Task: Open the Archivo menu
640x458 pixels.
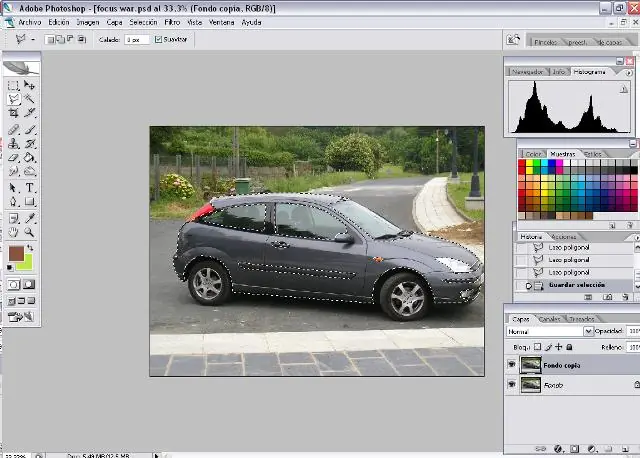Action: (x=30, y=22)
